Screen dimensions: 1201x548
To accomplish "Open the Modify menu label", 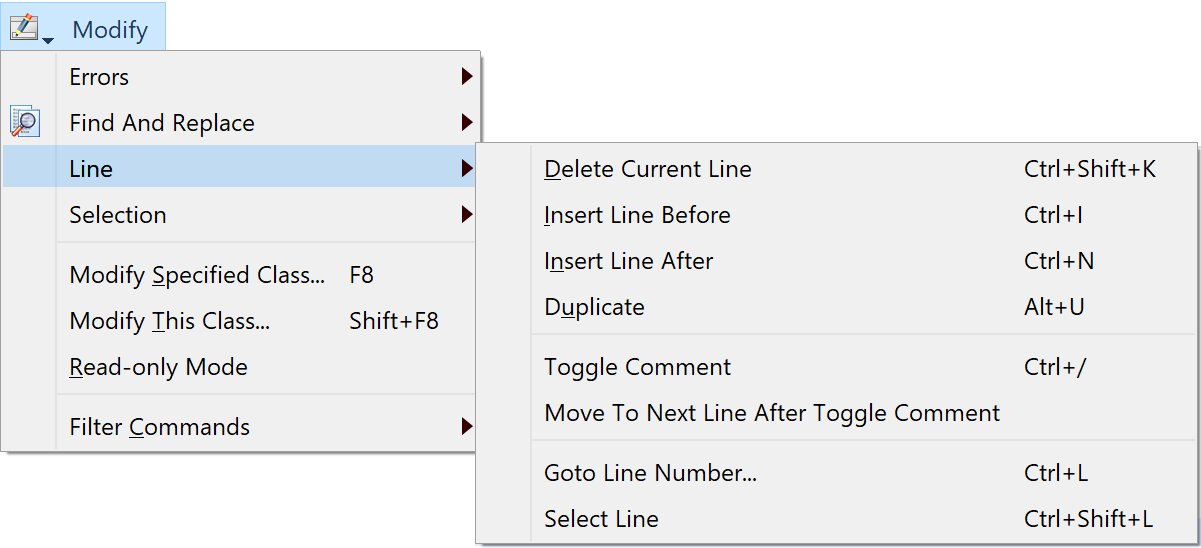I will 110,30.
